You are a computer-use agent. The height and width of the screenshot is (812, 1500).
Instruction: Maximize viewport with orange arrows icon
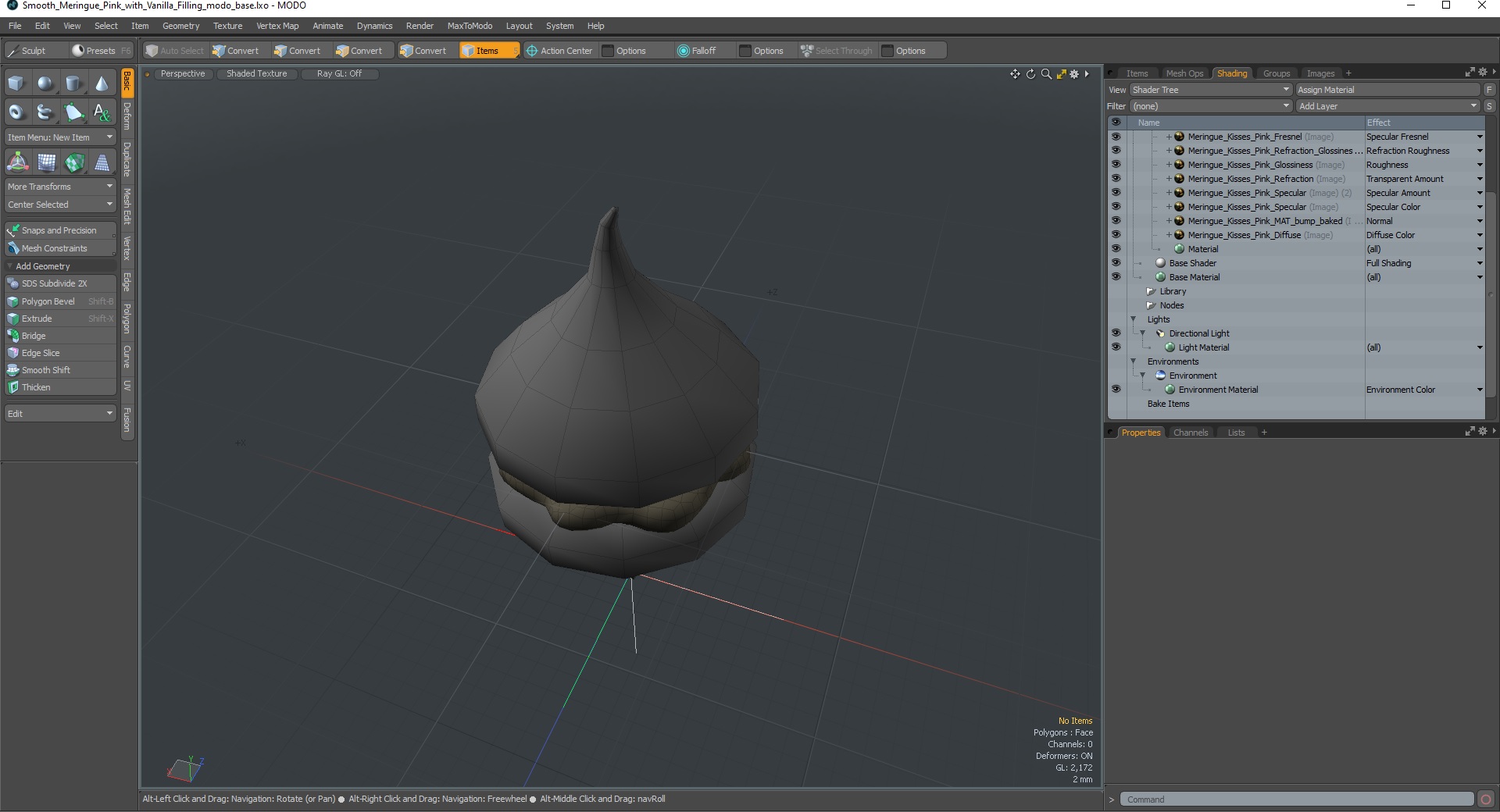pyautogui.click(x=1061, y=74)
